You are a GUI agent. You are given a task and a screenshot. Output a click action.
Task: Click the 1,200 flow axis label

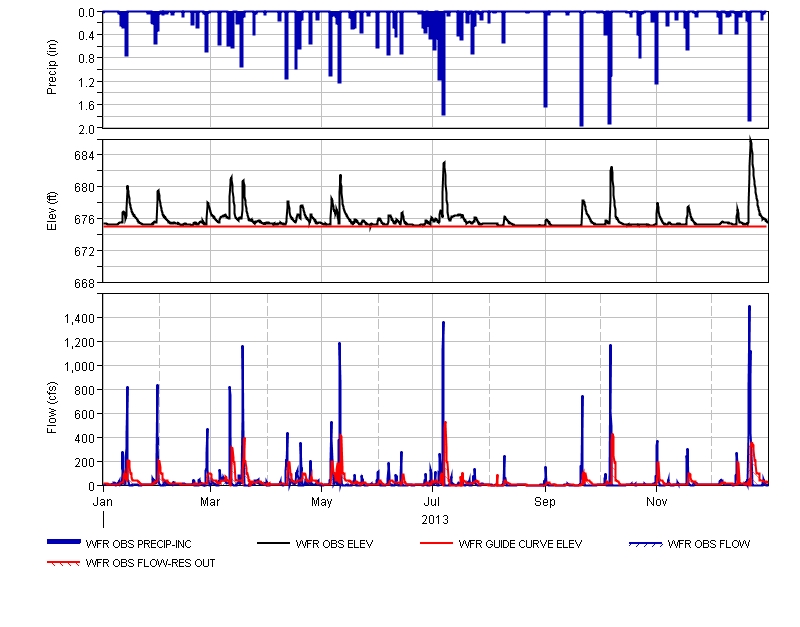pos(80,343)
